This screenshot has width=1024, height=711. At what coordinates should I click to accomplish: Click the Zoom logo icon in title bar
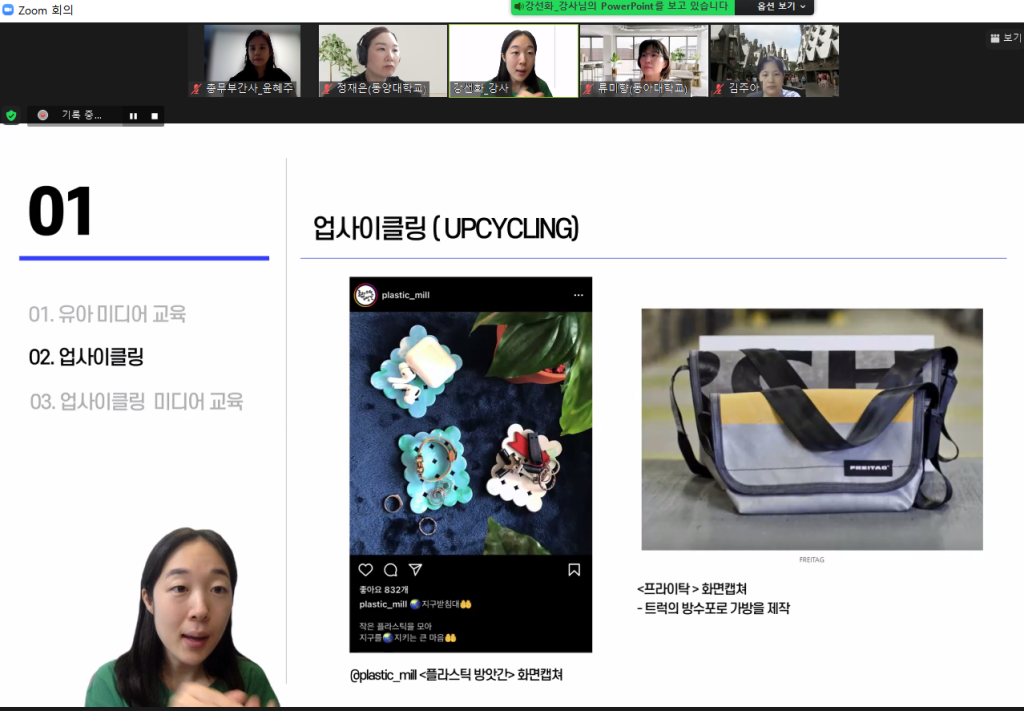click(8, 10)
